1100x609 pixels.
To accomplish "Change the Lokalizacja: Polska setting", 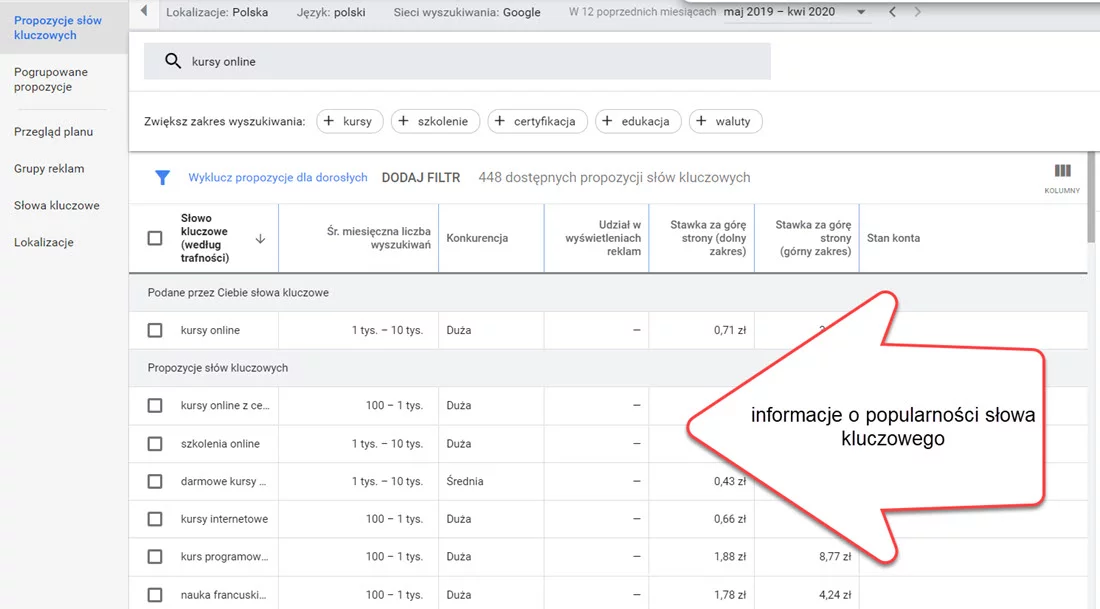I will [217, 13].
